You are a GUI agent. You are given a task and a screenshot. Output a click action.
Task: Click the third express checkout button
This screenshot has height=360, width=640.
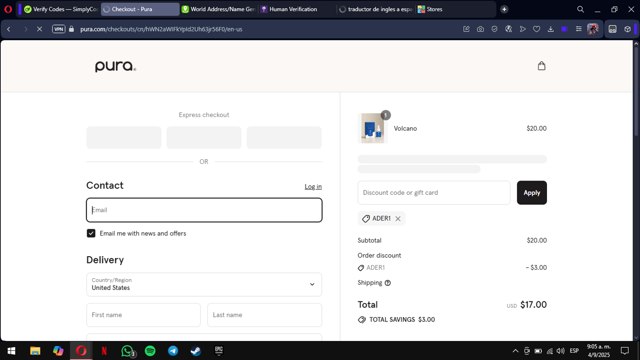284,138
